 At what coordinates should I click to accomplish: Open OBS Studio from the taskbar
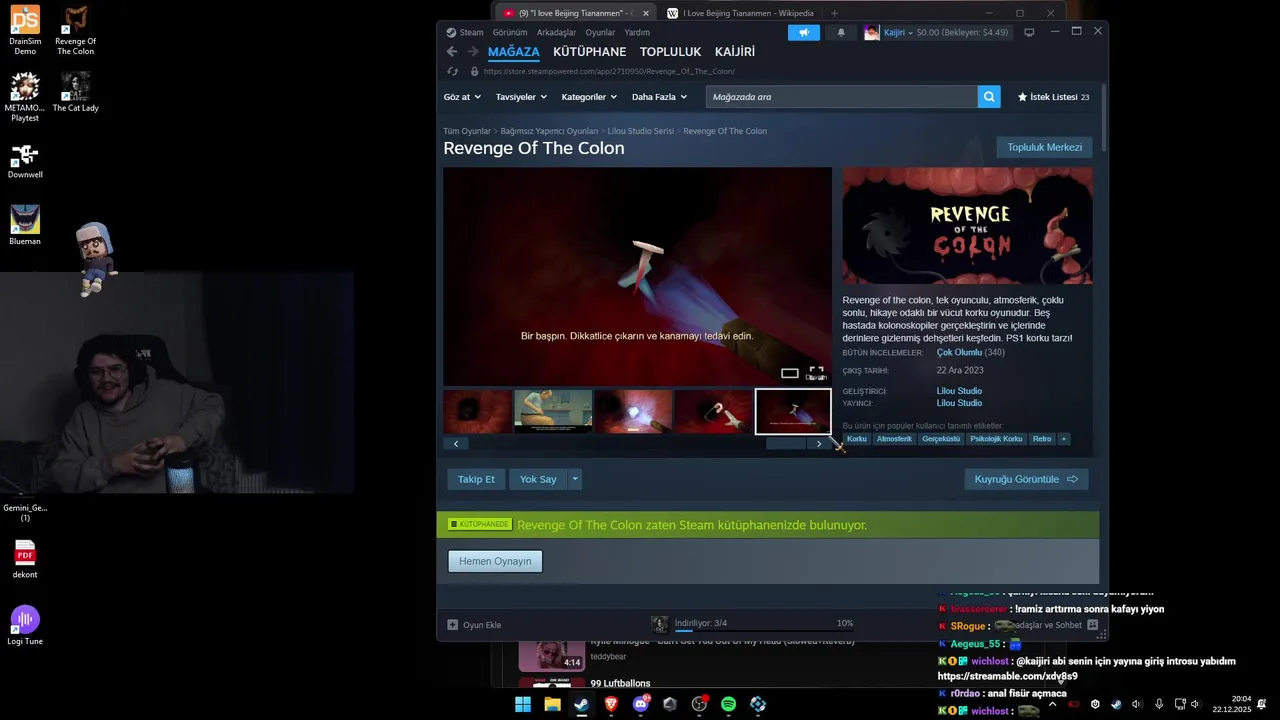click(699, 704)
